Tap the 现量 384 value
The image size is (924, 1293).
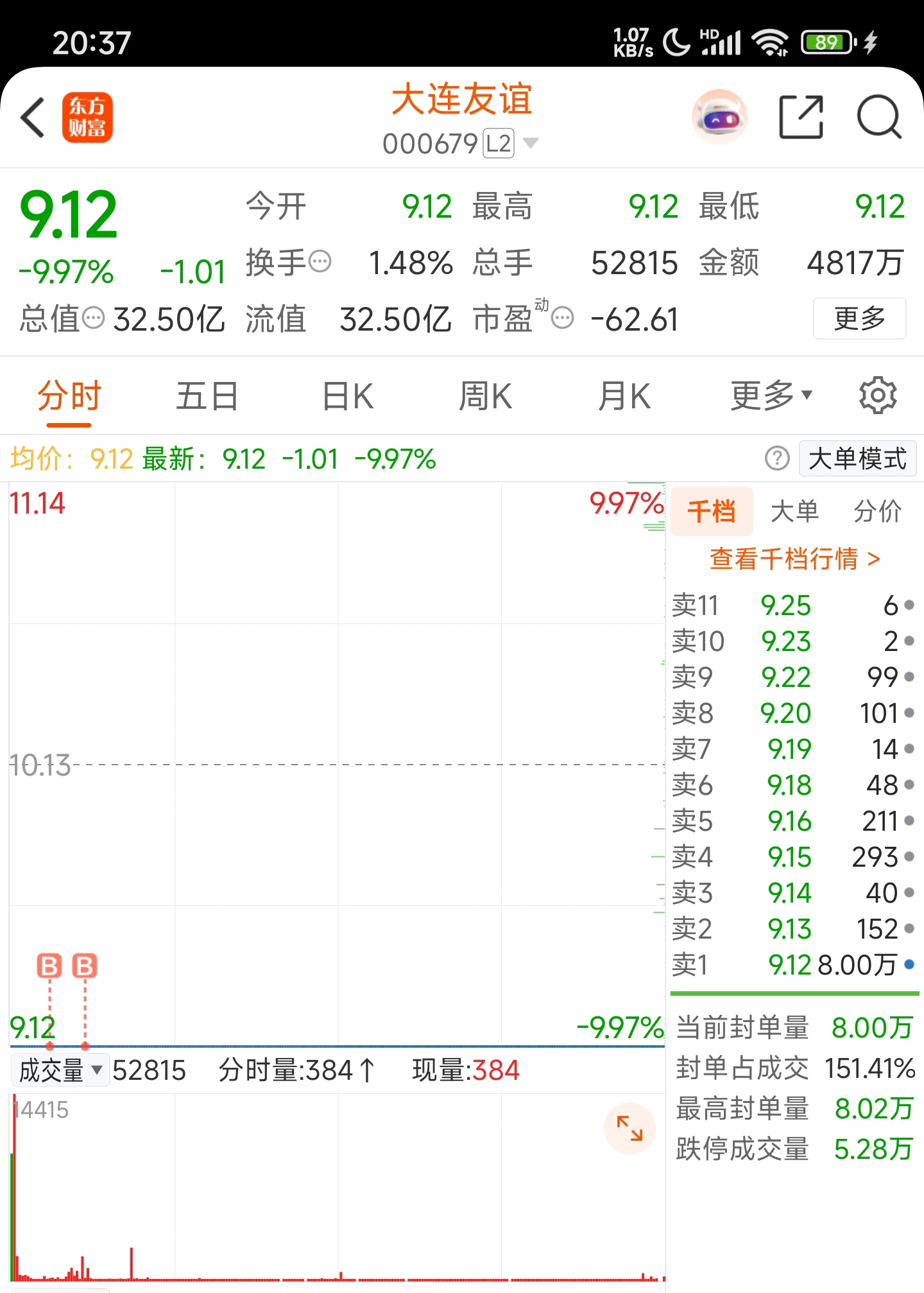point(495,1070)
